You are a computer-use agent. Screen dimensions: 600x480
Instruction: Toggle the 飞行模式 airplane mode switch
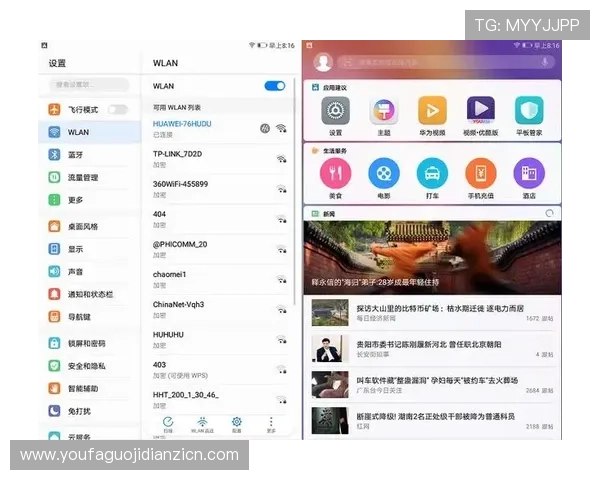point(117,110)
